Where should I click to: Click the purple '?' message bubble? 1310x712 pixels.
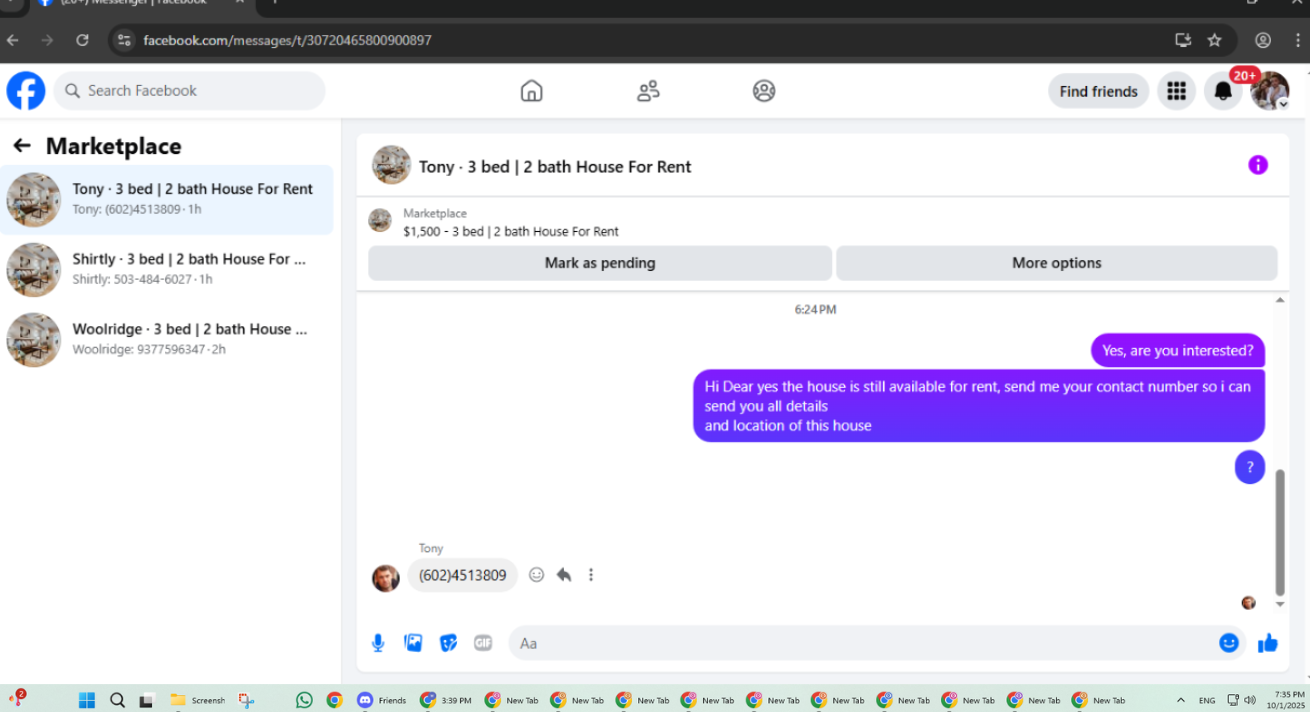(x=1250, y=467)
